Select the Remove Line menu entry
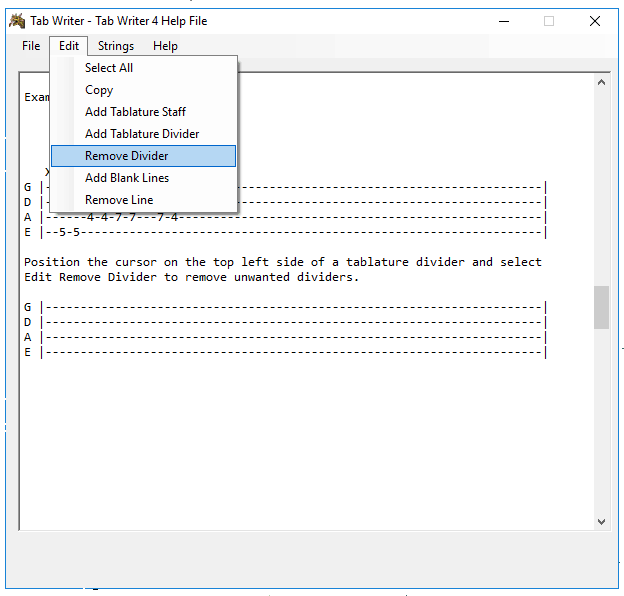 click(x=143, y=200)
